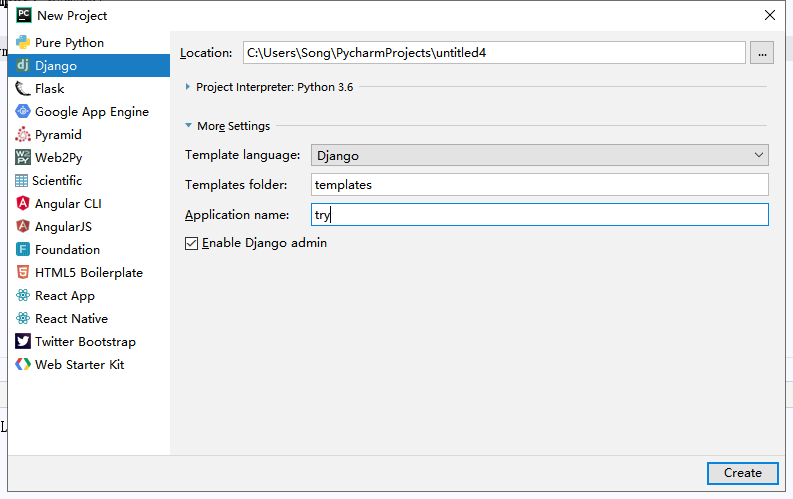Click the Django label in list
Screen dimensions: 793x499
click(x=56, y=66)
